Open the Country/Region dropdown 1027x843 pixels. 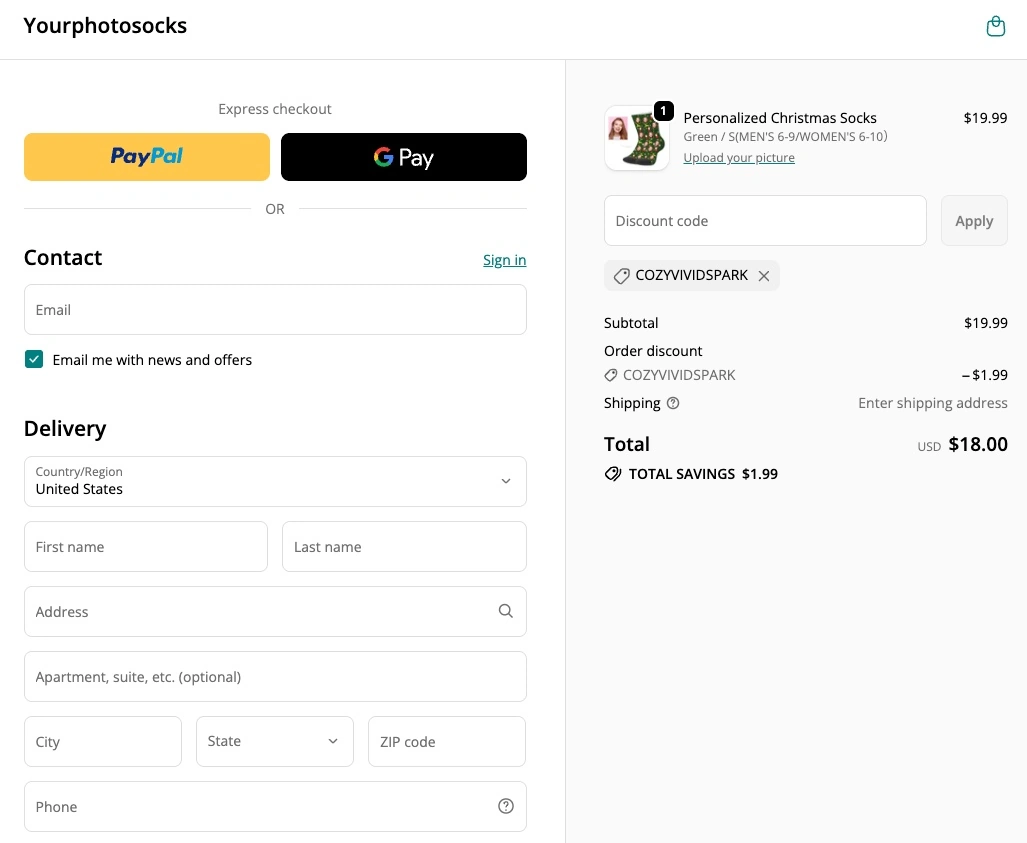pos(275,482)
